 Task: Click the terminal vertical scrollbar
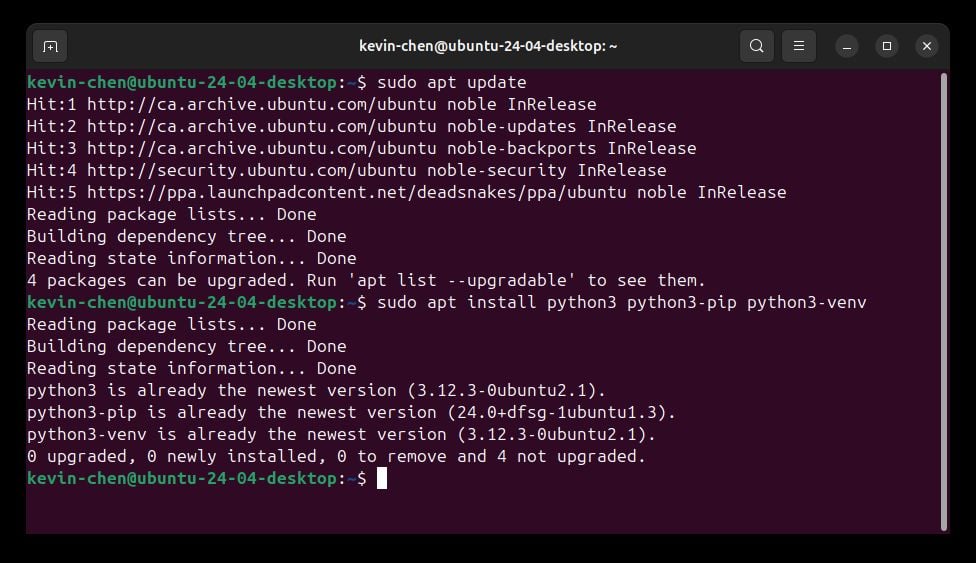click(x=944, y=301)
